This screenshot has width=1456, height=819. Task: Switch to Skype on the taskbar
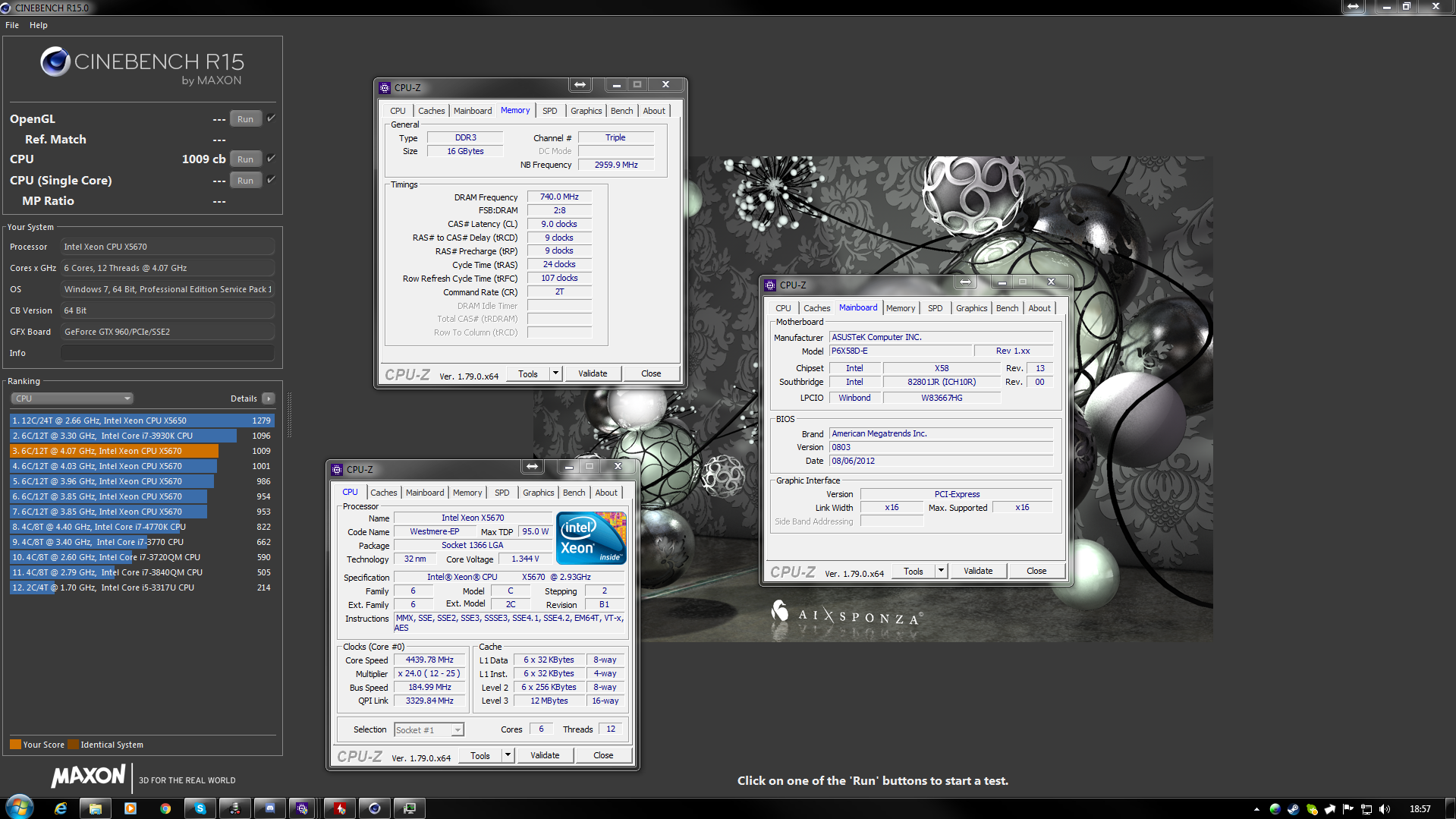[x=200, y=808]
